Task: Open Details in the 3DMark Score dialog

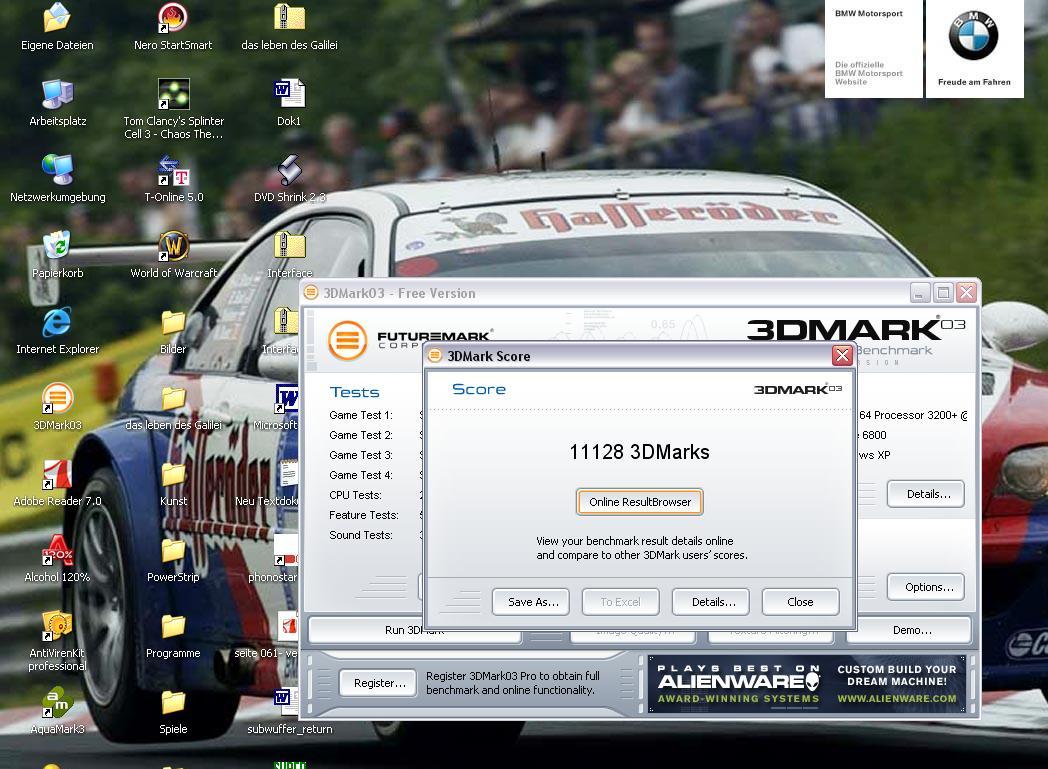Action: [710, 602]
